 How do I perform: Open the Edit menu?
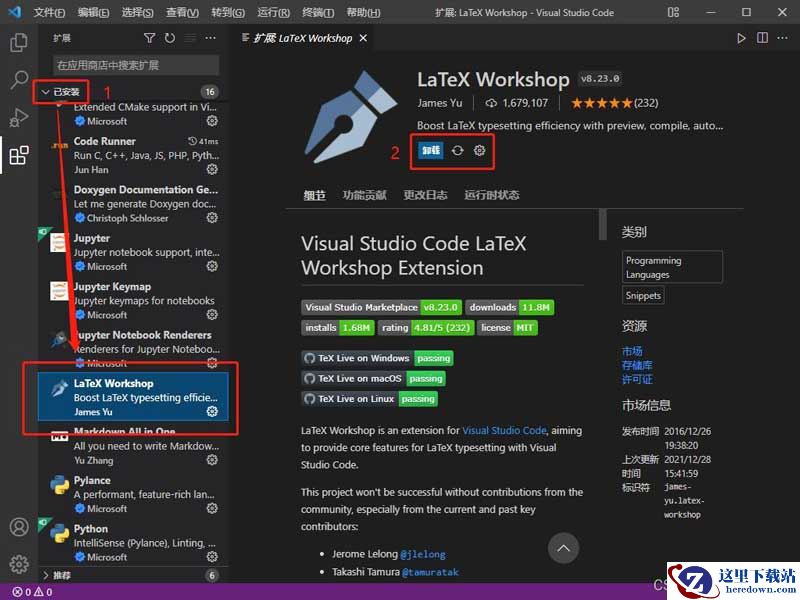[93, 12]
